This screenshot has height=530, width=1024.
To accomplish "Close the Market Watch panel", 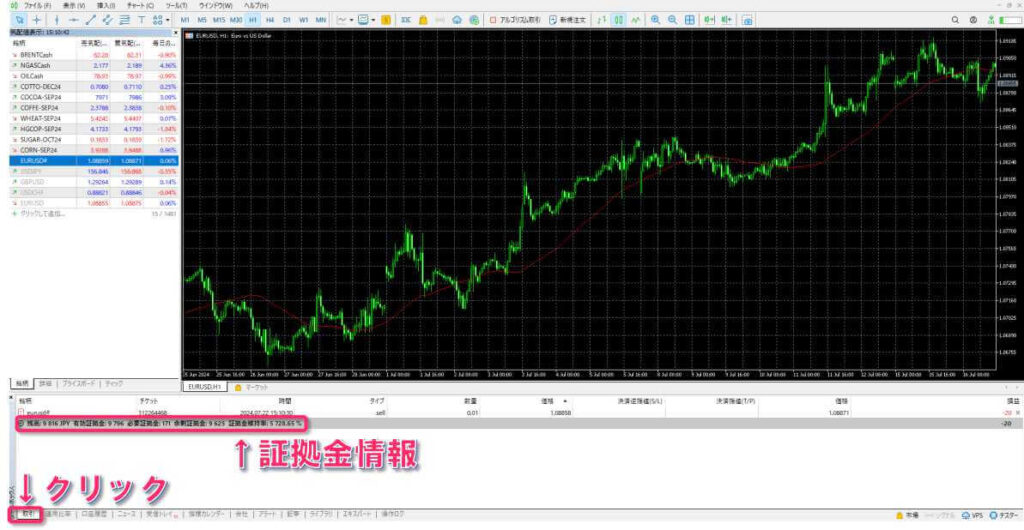I will 176,31.
